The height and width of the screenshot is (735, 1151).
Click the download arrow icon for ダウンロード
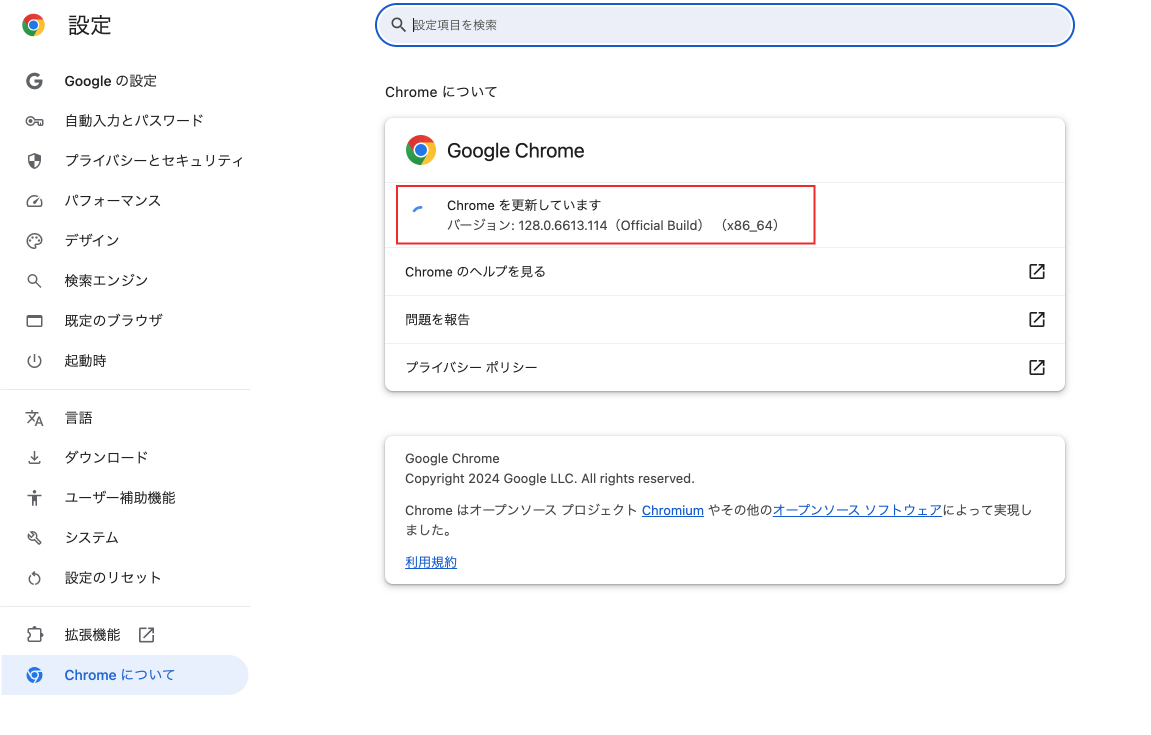(x=35, y=458)
